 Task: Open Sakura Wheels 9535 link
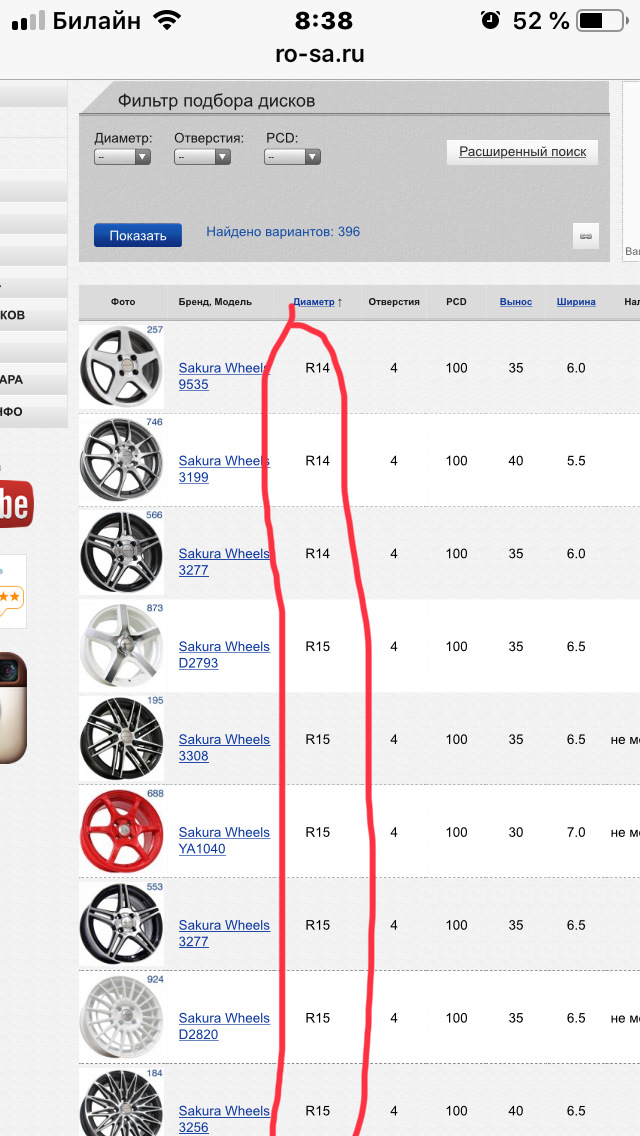coord(224,376)
